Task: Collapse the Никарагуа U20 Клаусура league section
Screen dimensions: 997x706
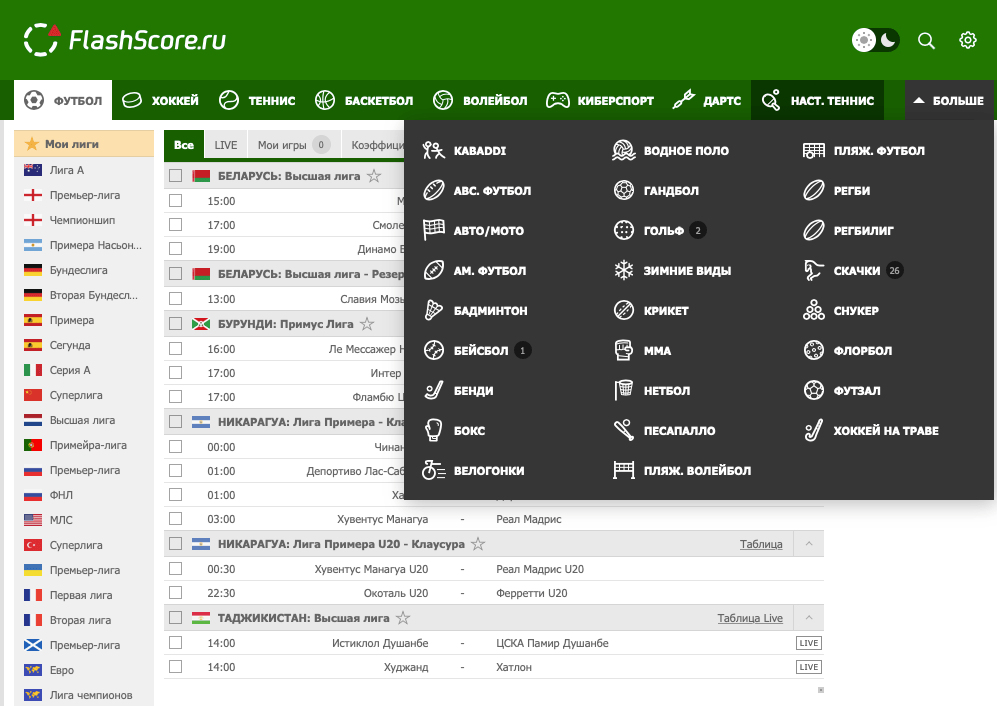Action: click(x=809, y=544)
